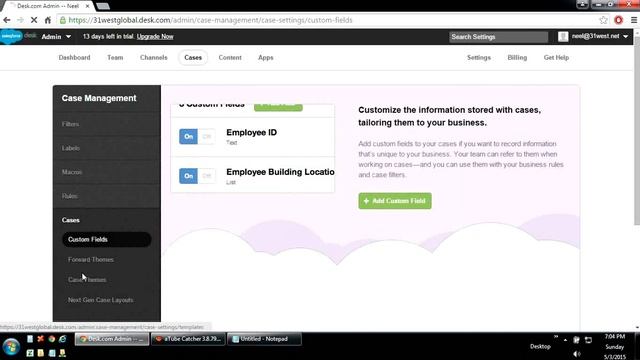This screenshot has height=360, width=640.
Task: Open the Chrome hamburger menu
Action: pyautogui.click(x=633, y=20)
